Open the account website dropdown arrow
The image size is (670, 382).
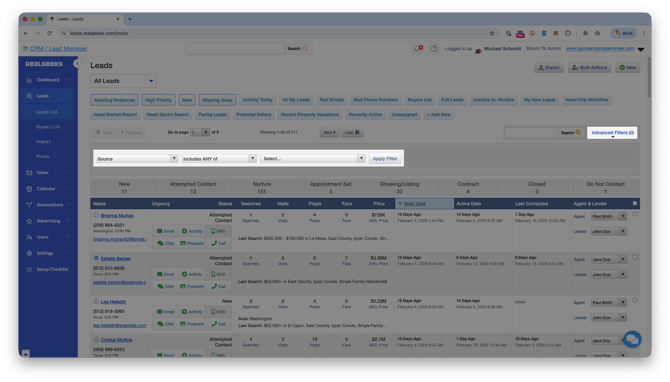[x=641, y=50]
